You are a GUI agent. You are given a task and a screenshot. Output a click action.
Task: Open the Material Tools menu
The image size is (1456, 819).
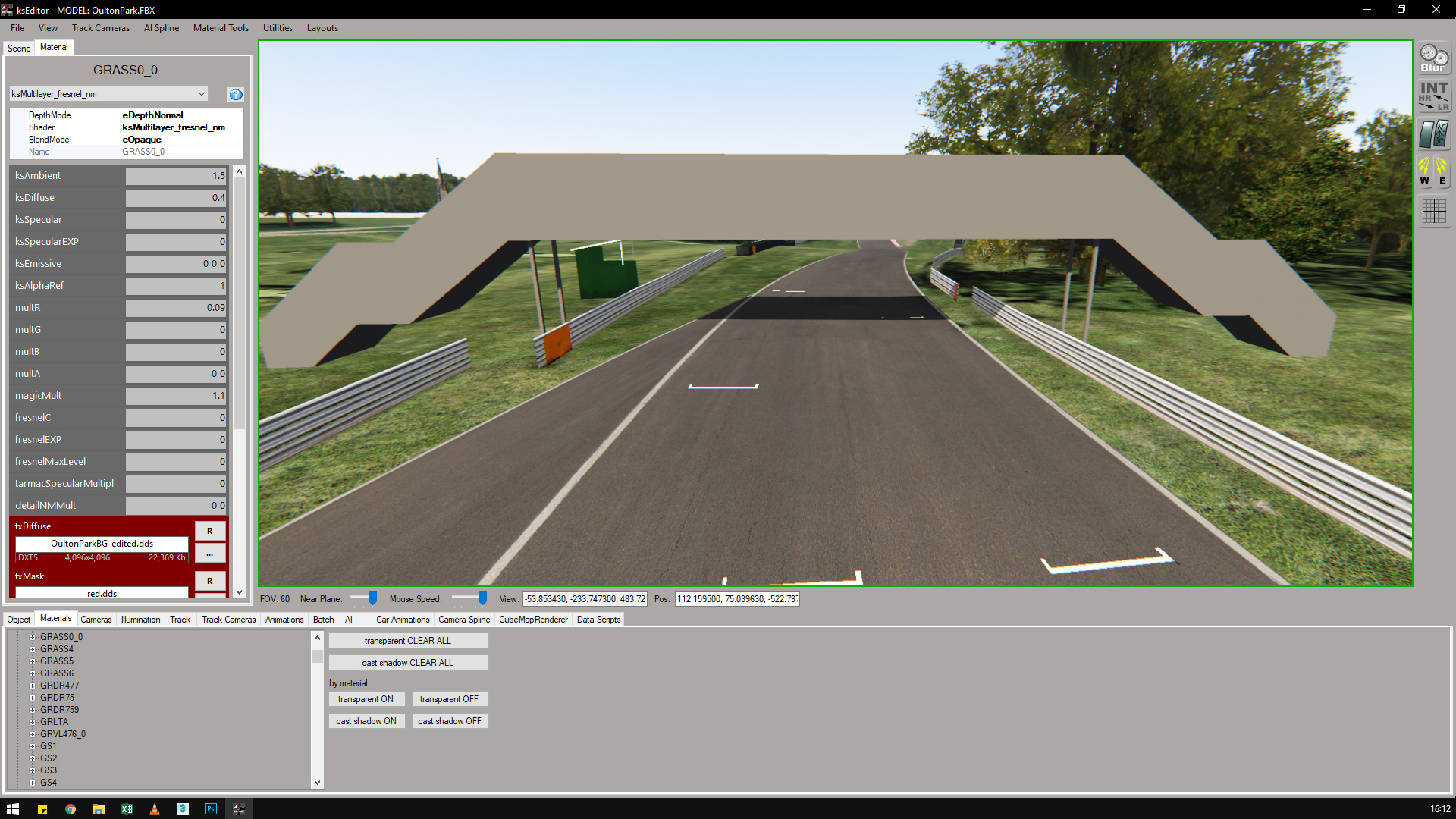pyautogui.click(x=221, y=28)
